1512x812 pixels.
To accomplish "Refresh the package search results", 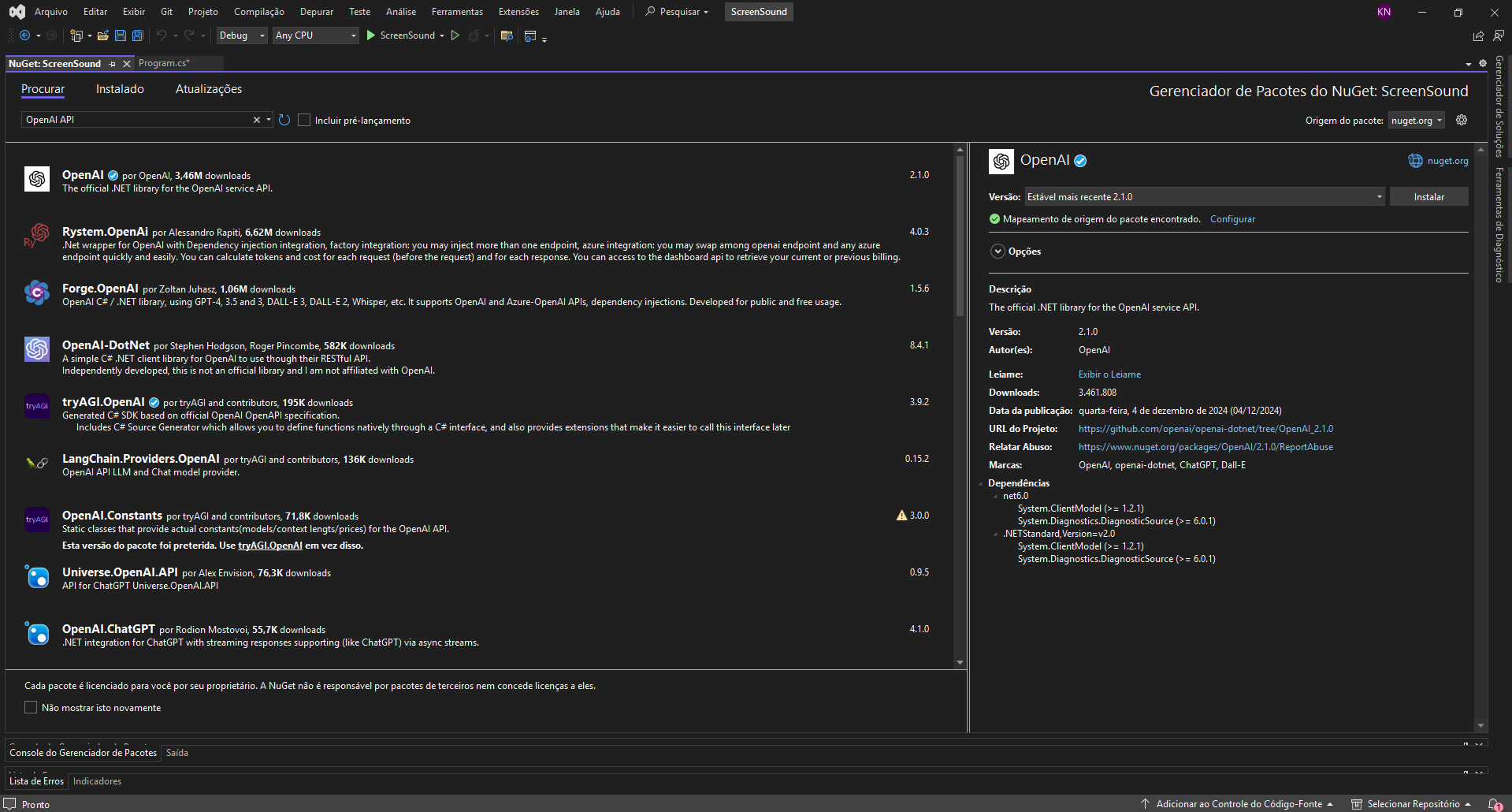I will pos(284,120).
